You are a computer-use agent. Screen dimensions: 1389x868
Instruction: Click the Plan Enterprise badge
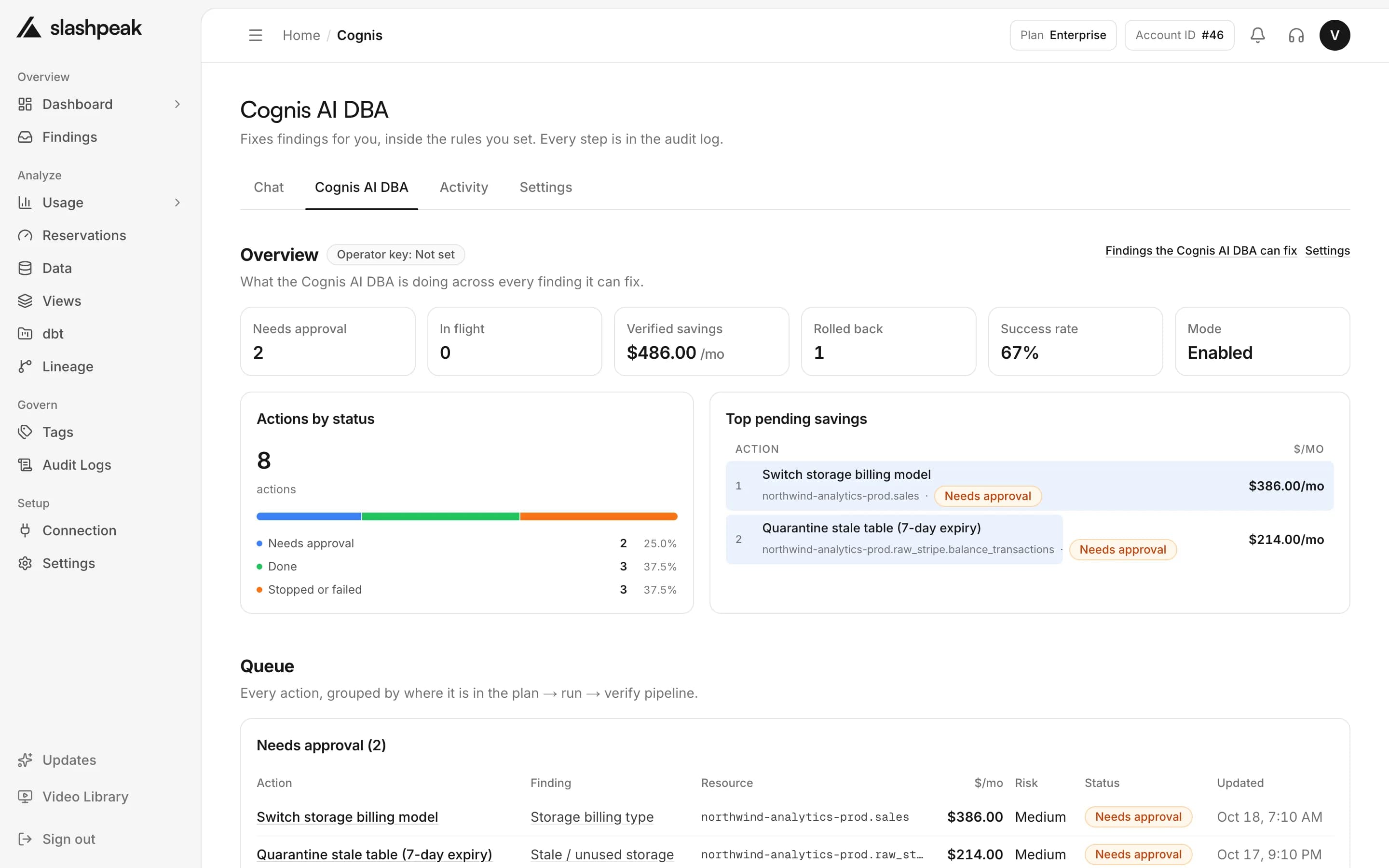click(1063, 35)
